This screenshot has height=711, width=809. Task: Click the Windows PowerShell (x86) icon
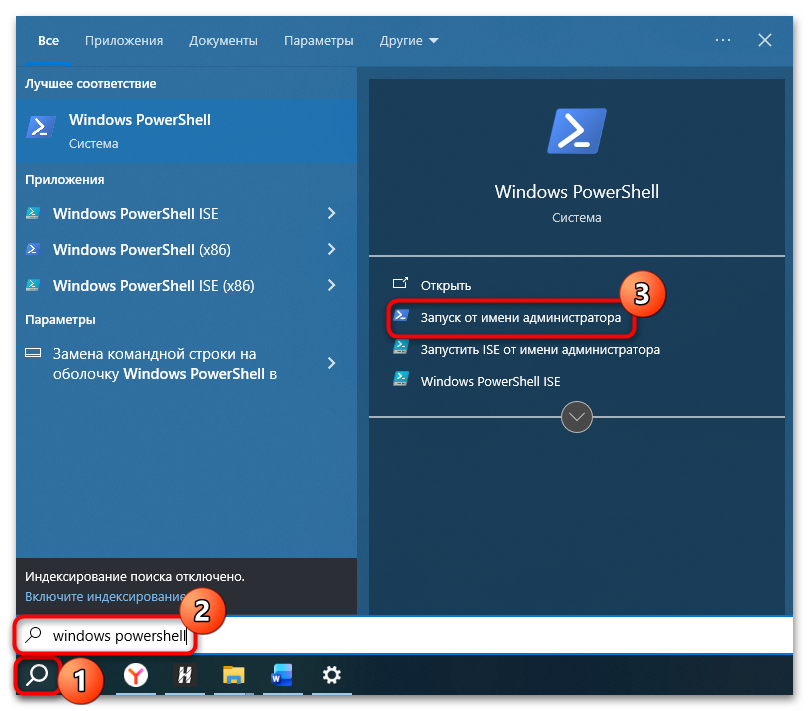(x=33, y=249)
